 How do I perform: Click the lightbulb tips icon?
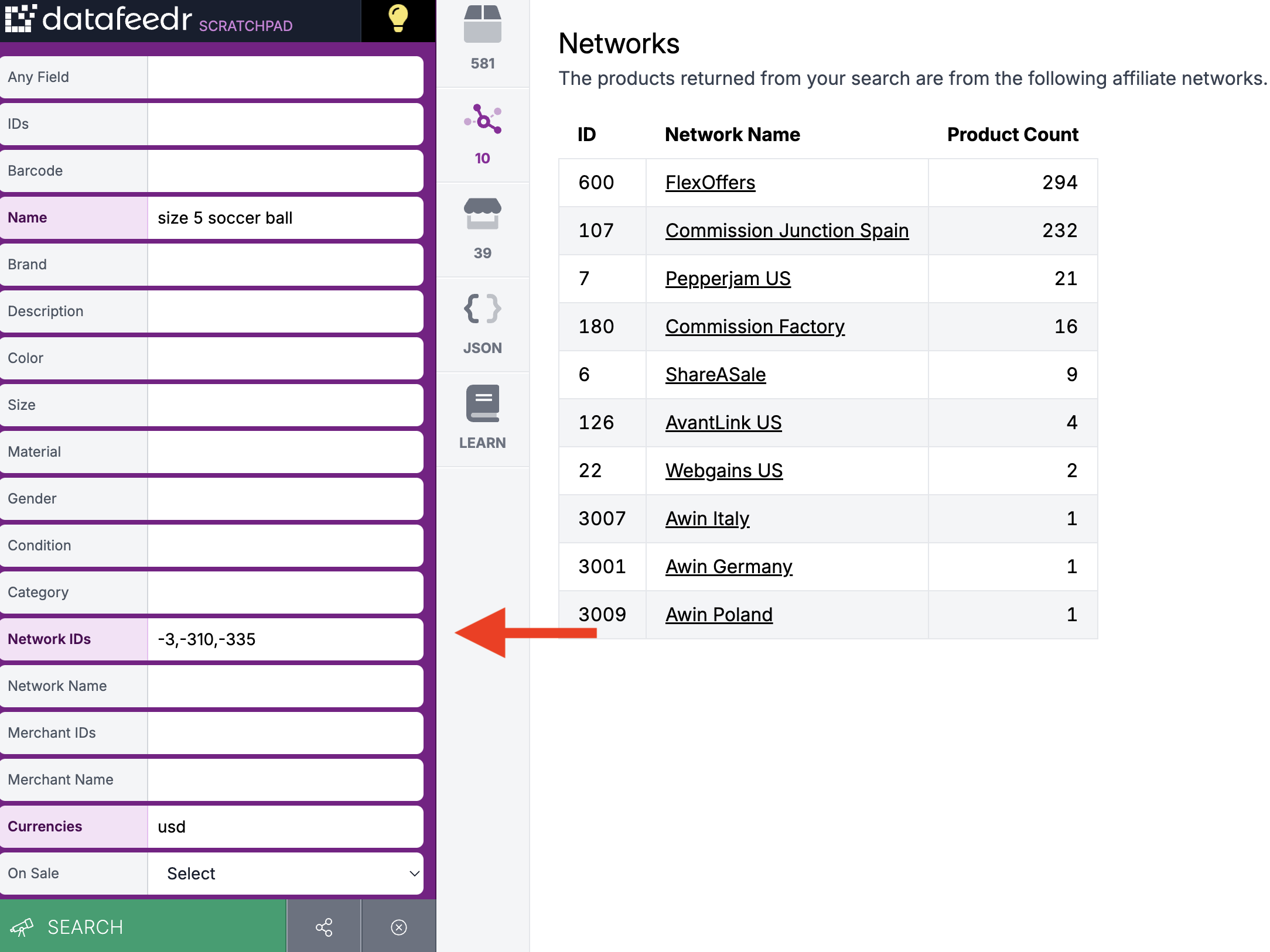(398, 19)
